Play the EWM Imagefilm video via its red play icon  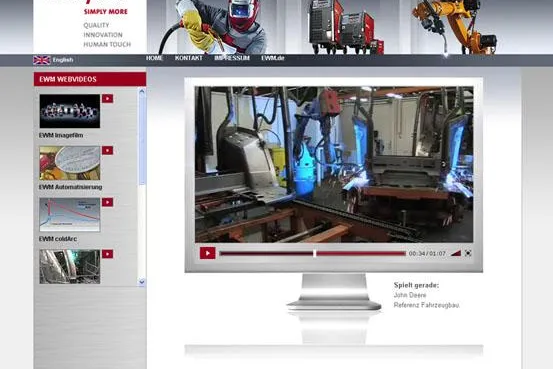click(x=108, y=98)
